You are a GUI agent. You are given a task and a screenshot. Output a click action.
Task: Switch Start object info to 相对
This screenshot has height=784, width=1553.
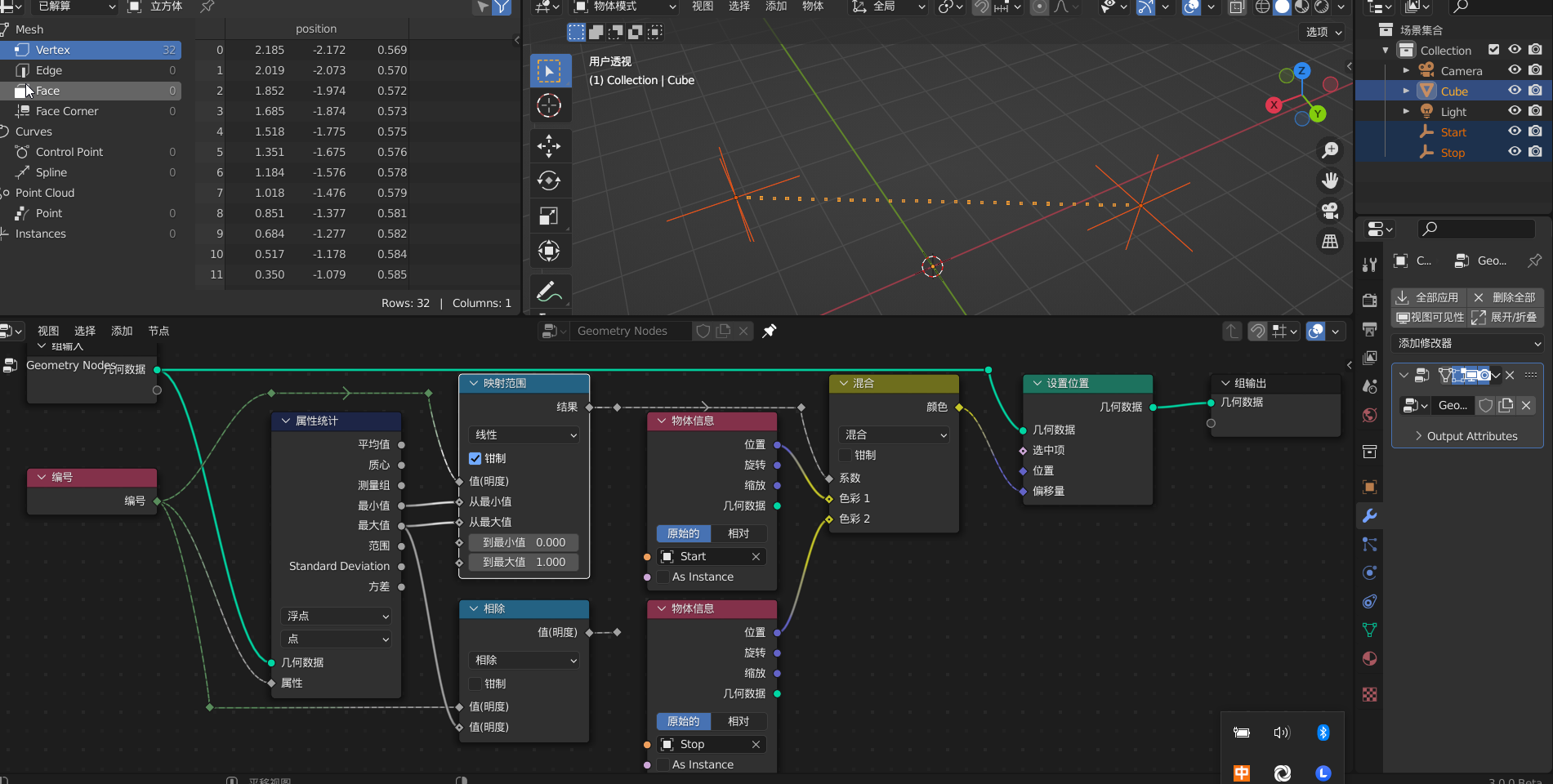tap(739, 533)
